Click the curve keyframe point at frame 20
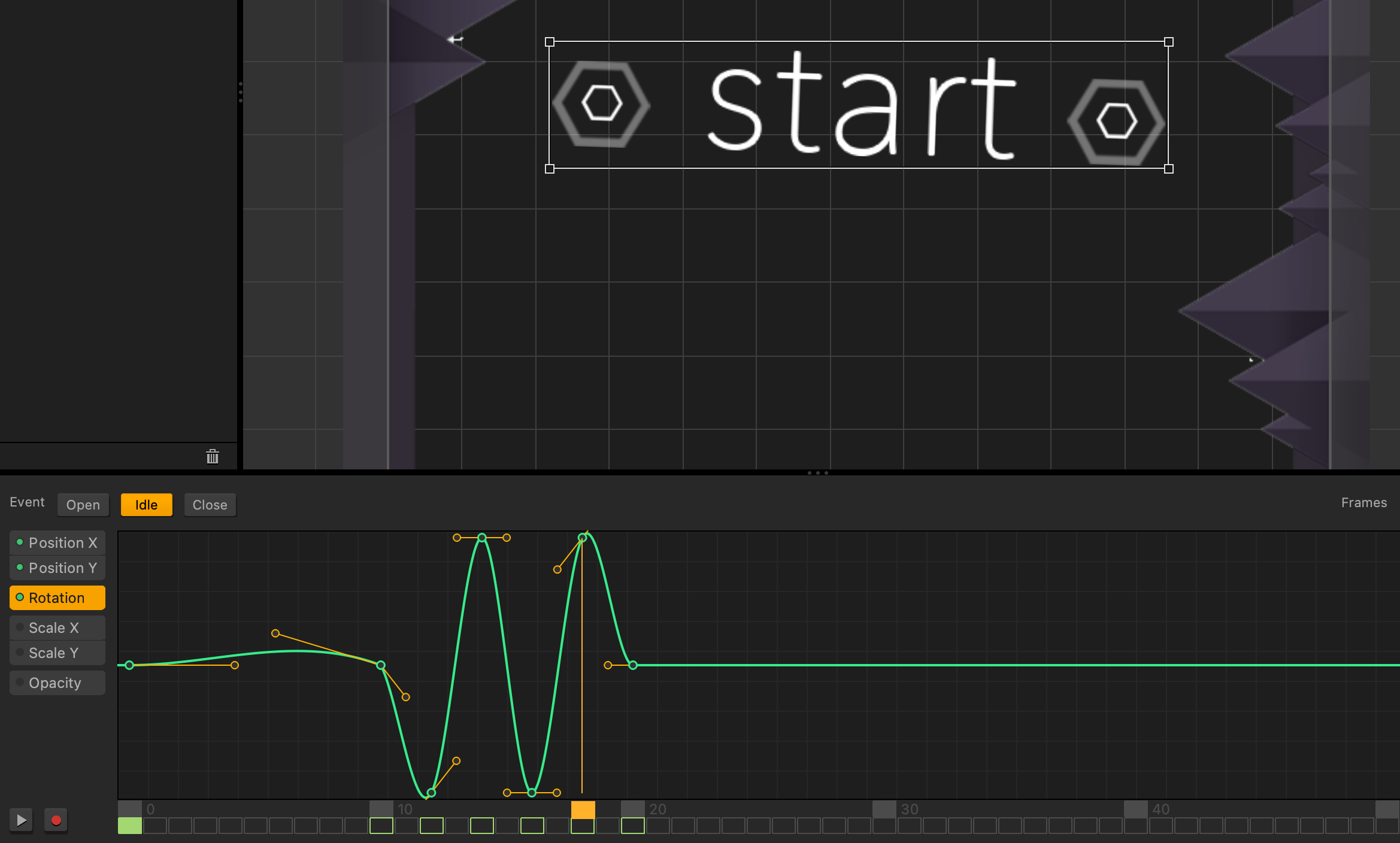Viewport: 1400px width, 843px height. coord(633,665)
